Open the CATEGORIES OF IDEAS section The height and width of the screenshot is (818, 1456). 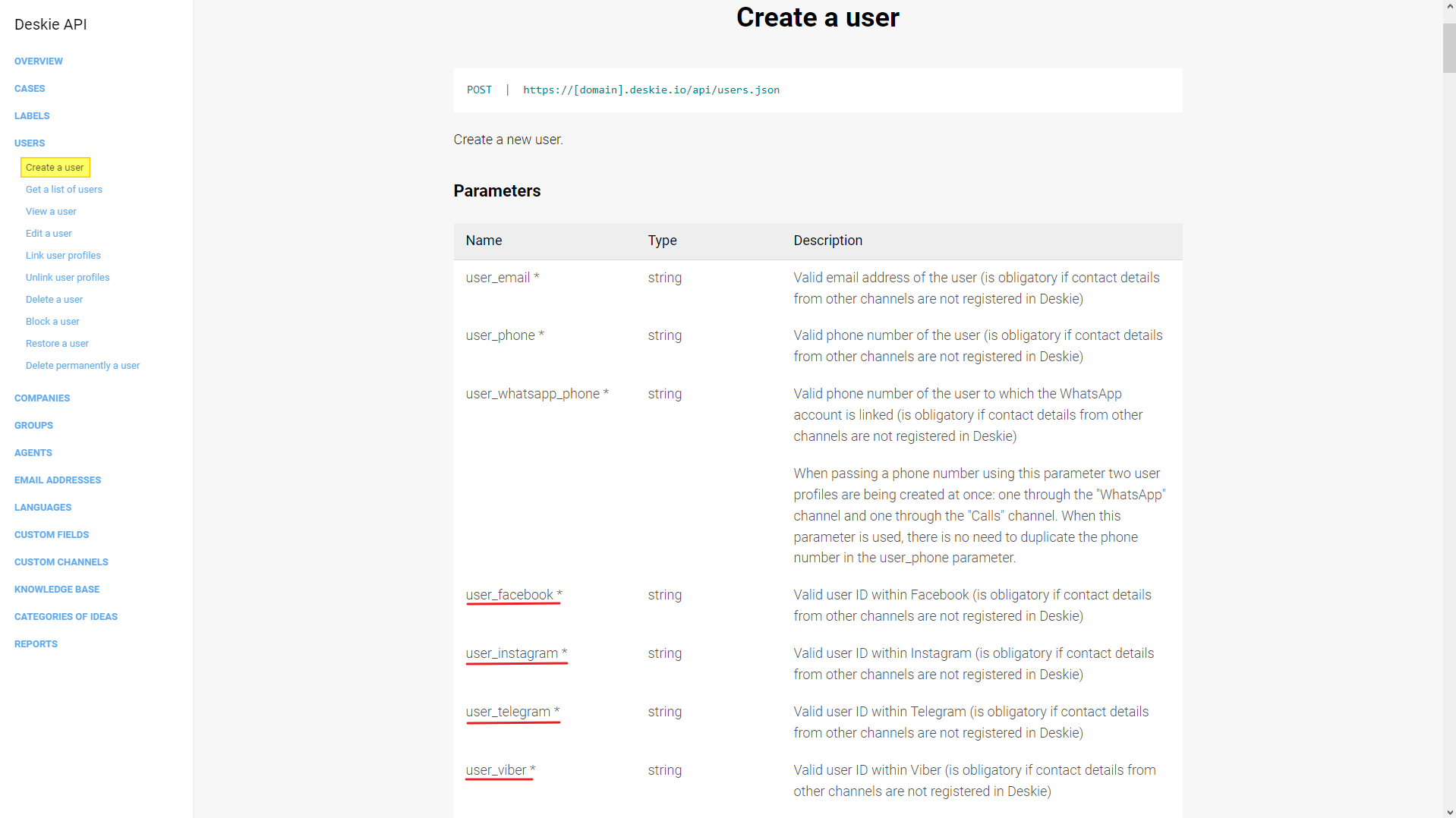[66, 617]
